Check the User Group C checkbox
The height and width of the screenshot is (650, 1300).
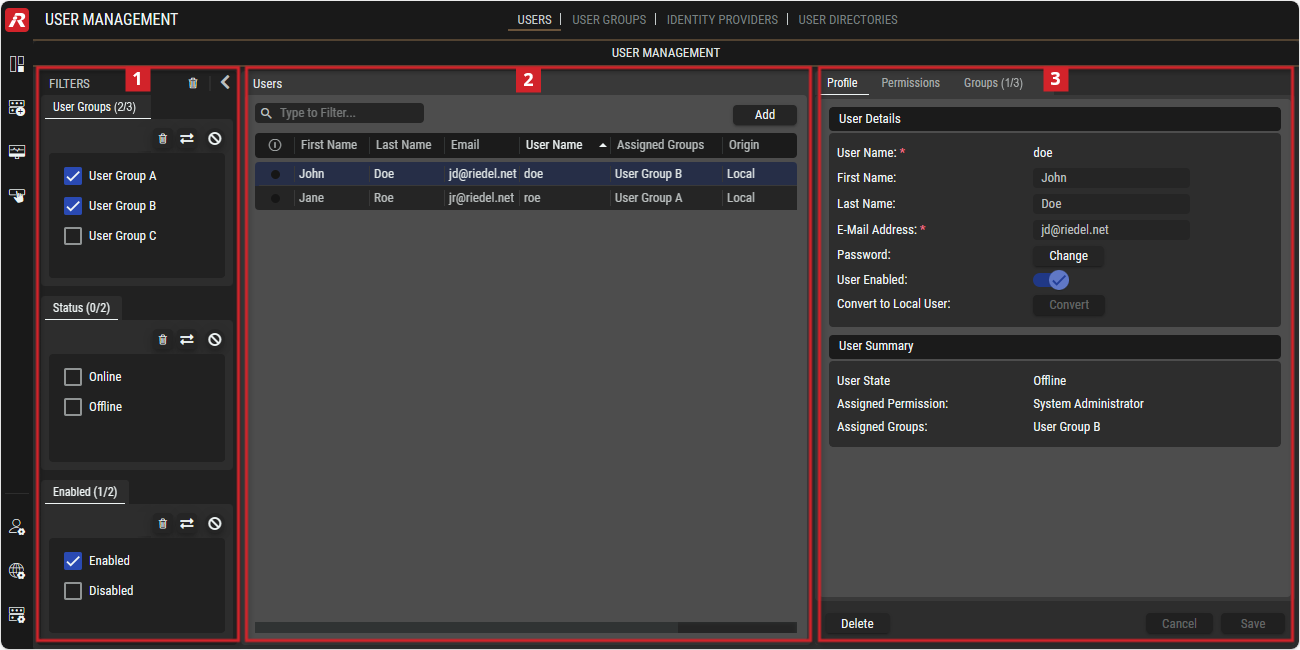[x=73, y=236]
